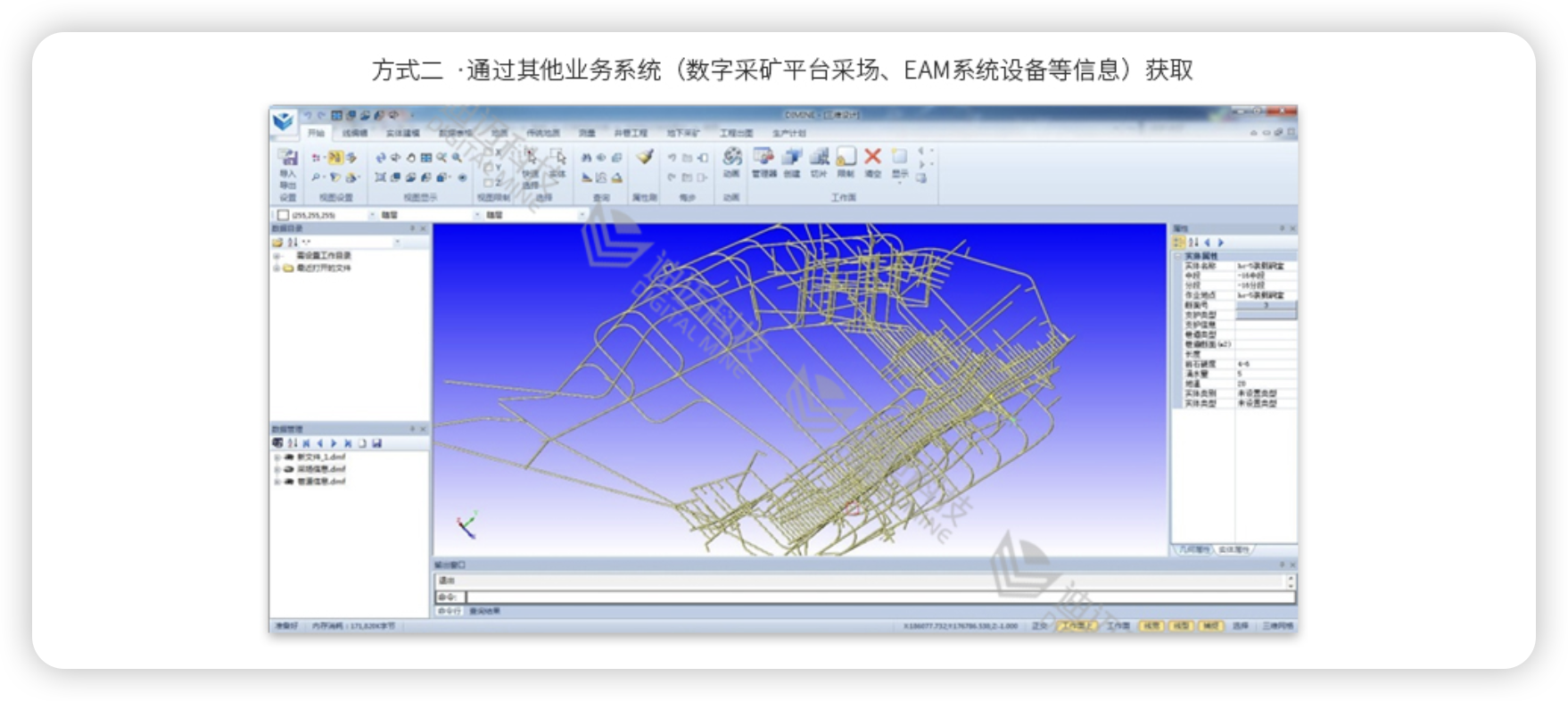The height and width of the screenshot is (701, 1568).
Task: Toggle the 捕捉 status bar button
Action: click(1210, 626)
